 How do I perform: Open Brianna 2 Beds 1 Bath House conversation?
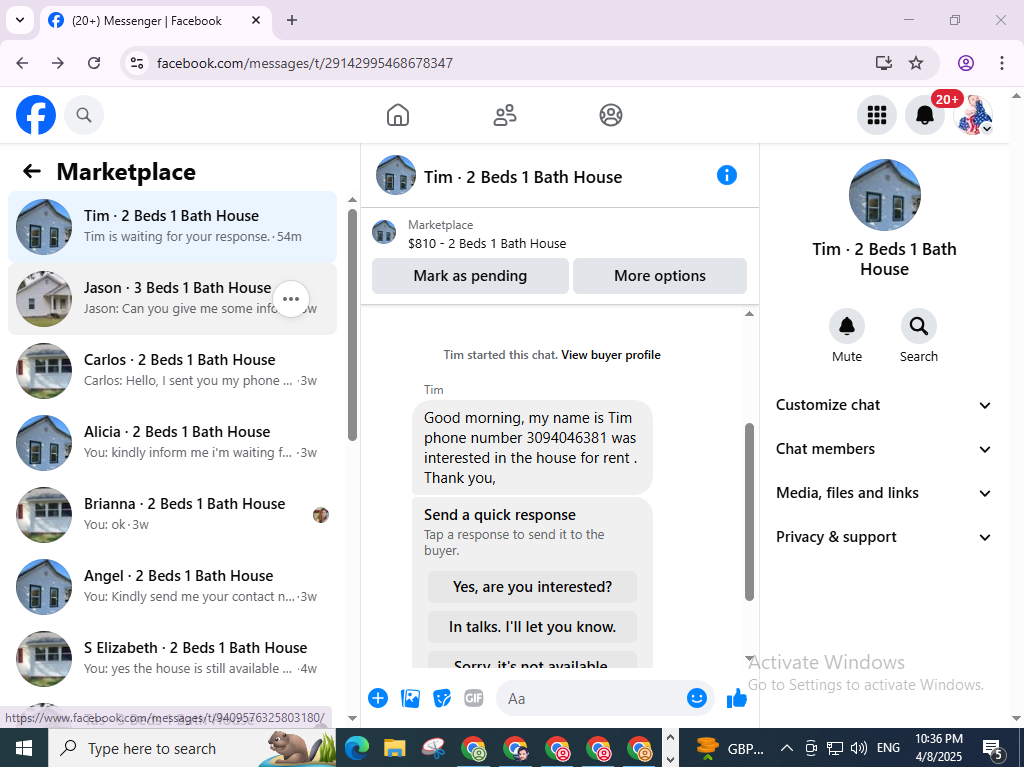click(172, 514)
